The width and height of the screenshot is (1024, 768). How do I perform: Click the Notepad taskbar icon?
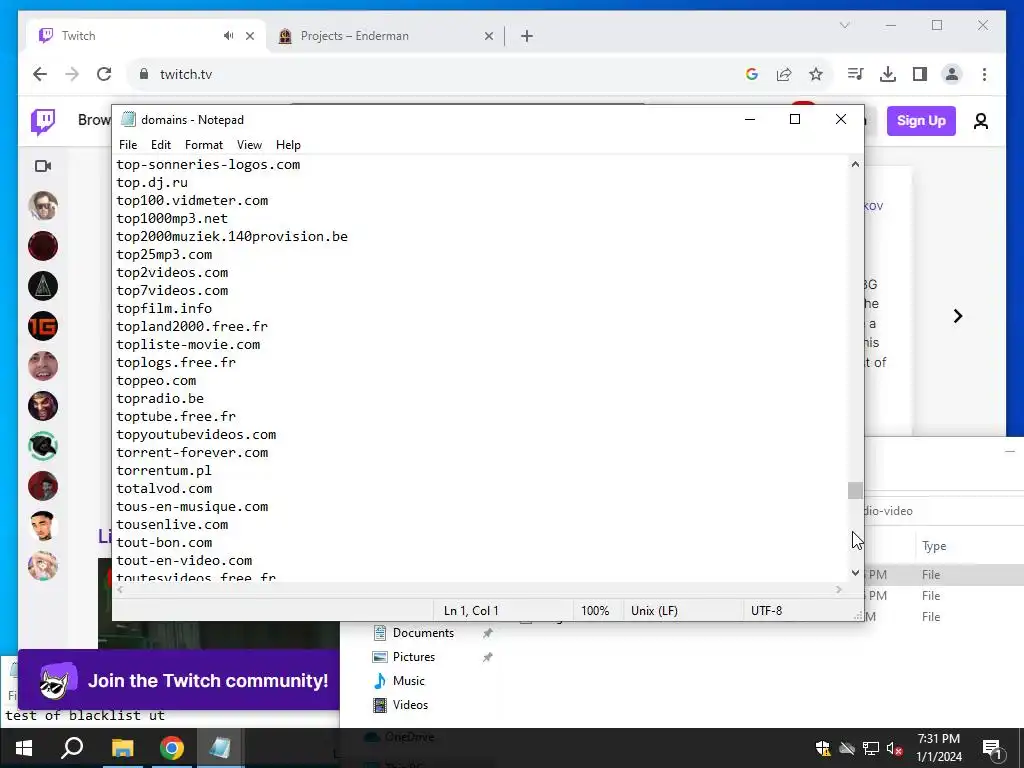point(220,748)
